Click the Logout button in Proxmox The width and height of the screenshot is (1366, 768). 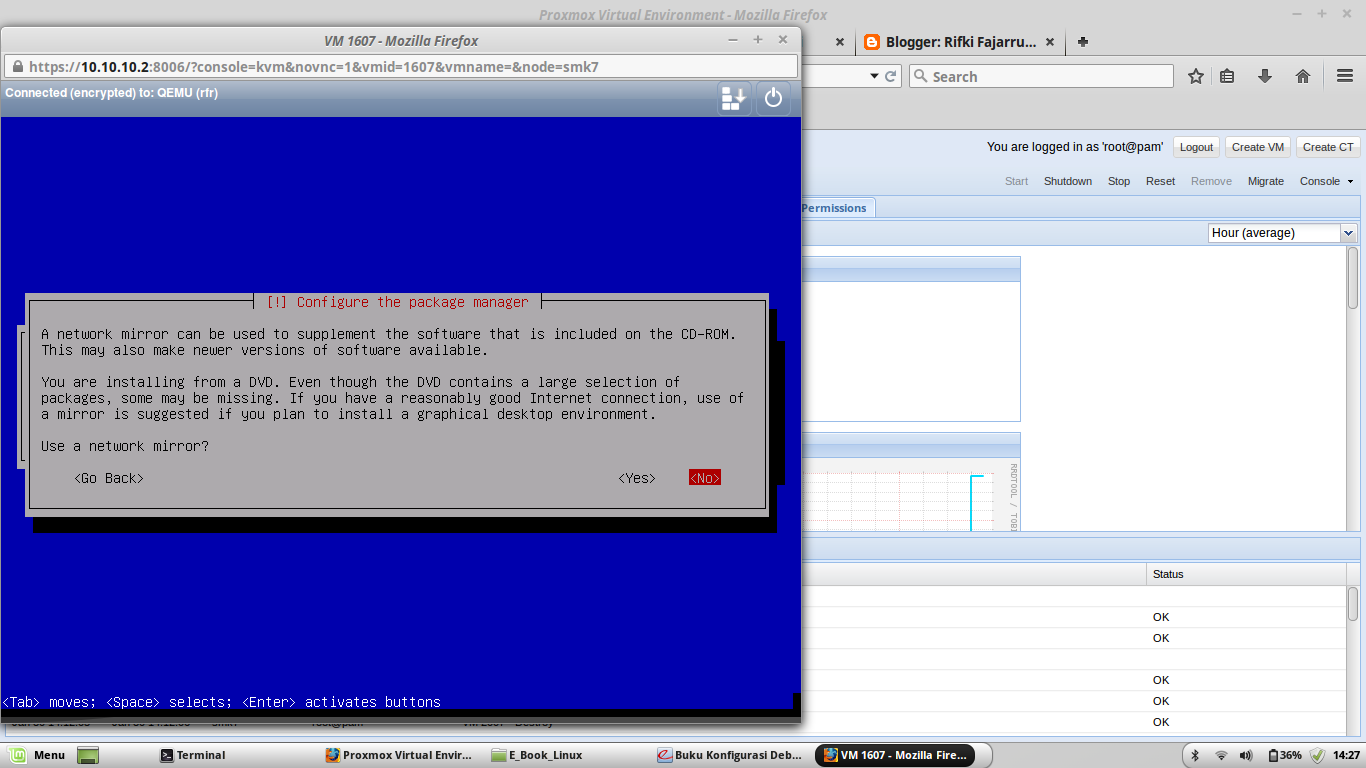1196,147
